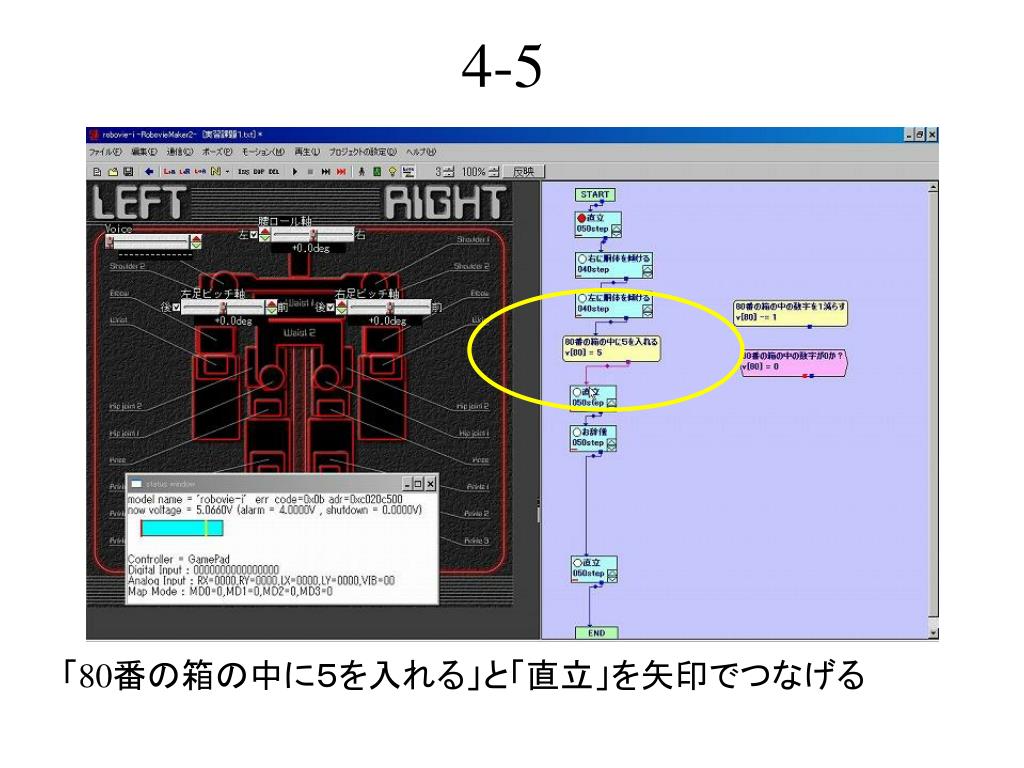Click the 腰ロール軸 up/down arrow stepper
1024x768 pixels.
(x=264, y=234)
